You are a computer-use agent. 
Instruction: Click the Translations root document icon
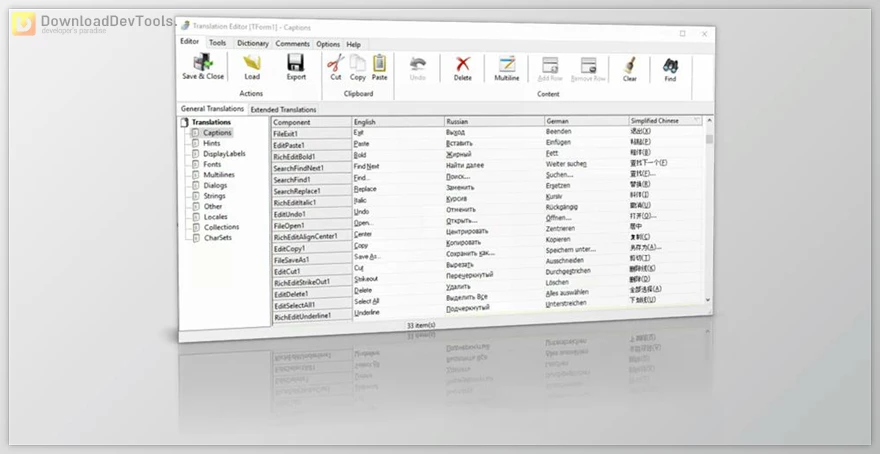click(x=184, y=122)
